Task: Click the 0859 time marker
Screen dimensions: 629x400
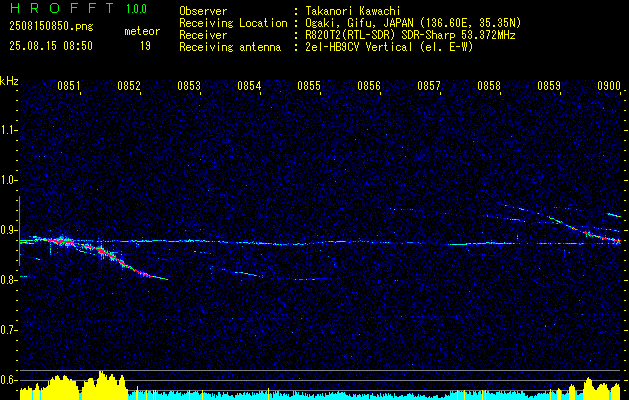Action: click(x=548, y=86)
